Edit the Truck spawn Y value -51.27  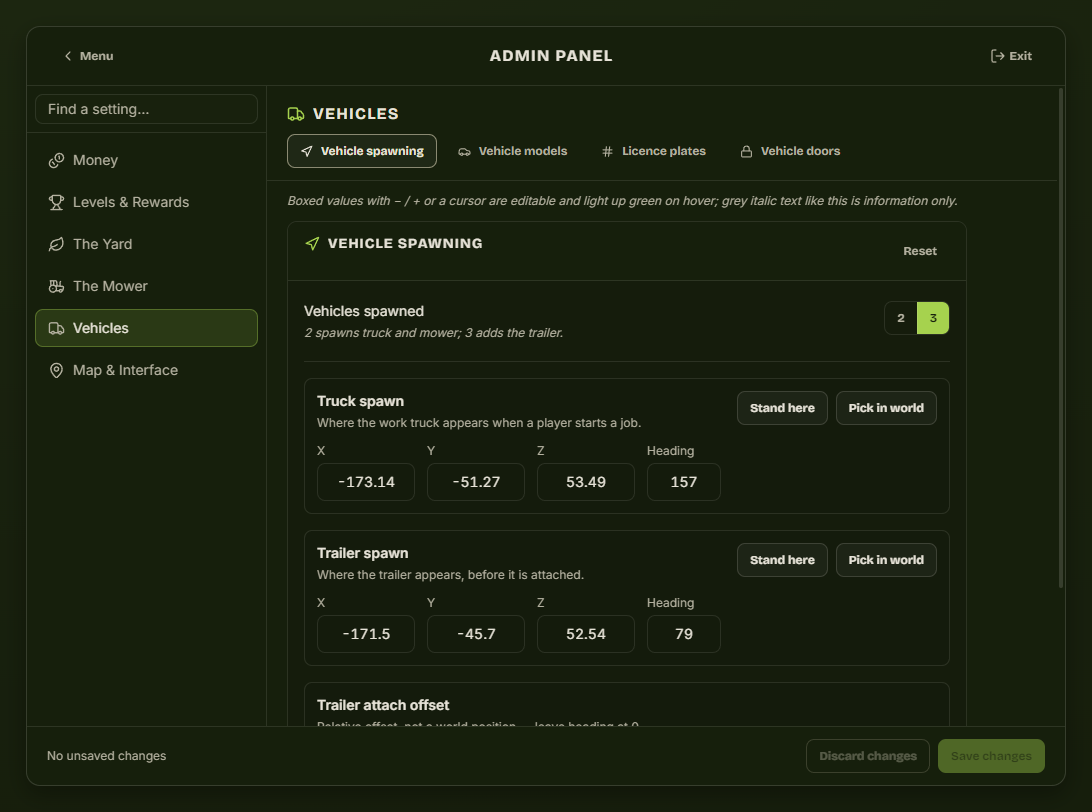[476, 482]
